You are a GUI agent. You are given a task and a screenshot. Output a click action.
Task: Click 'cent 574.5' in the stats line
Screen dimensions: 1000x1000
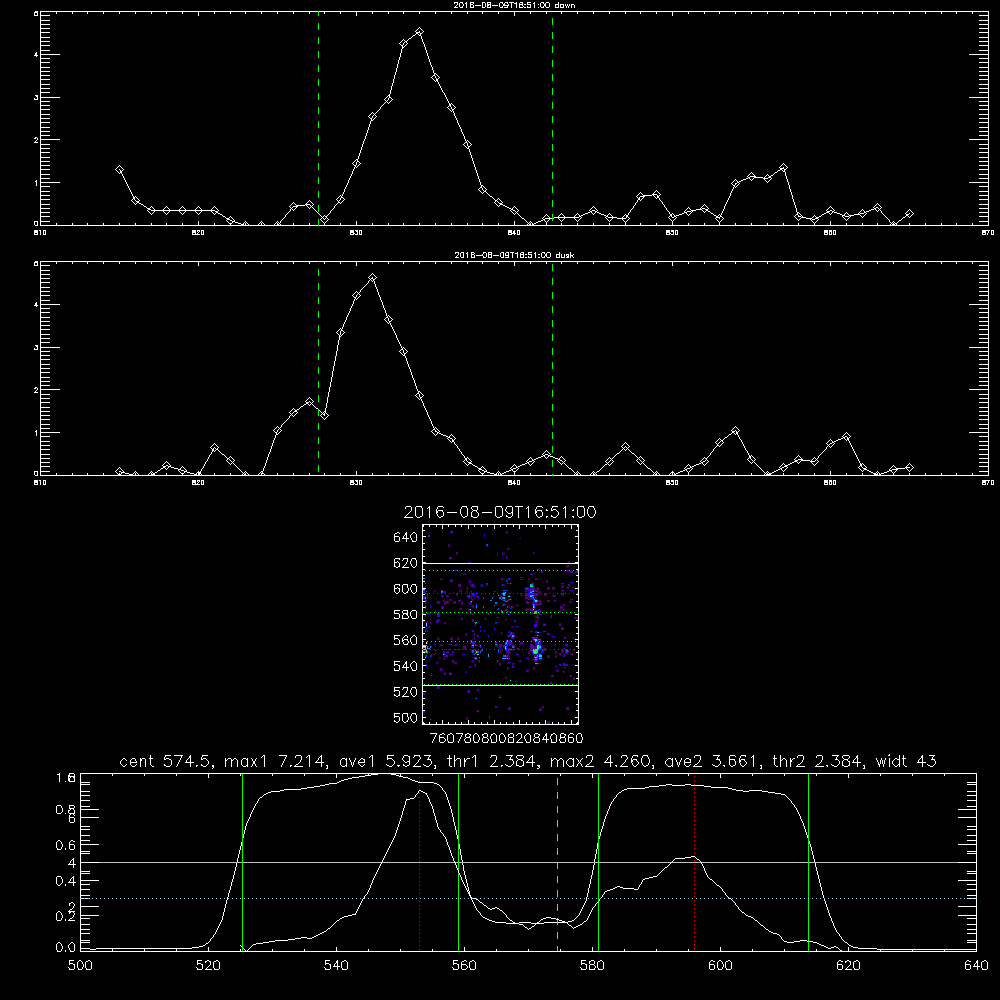pos(168,761)
